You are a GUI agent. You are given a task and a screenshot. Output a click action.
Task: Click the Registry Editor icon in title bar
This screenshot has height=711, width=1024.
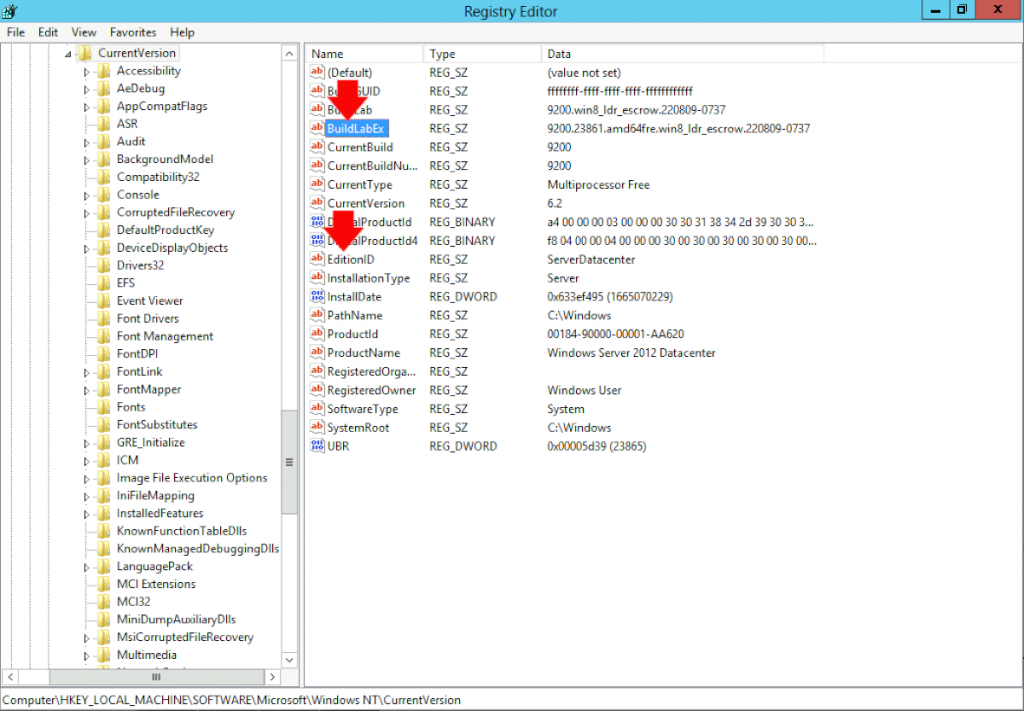10,11
